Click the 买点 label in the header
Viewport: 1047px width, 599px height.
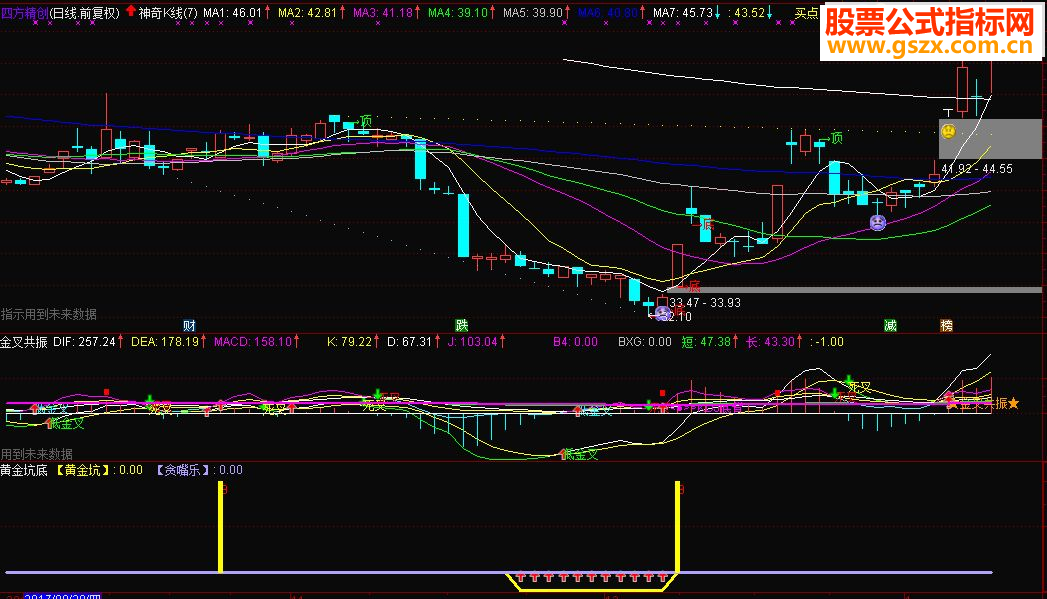coord(806,13)
